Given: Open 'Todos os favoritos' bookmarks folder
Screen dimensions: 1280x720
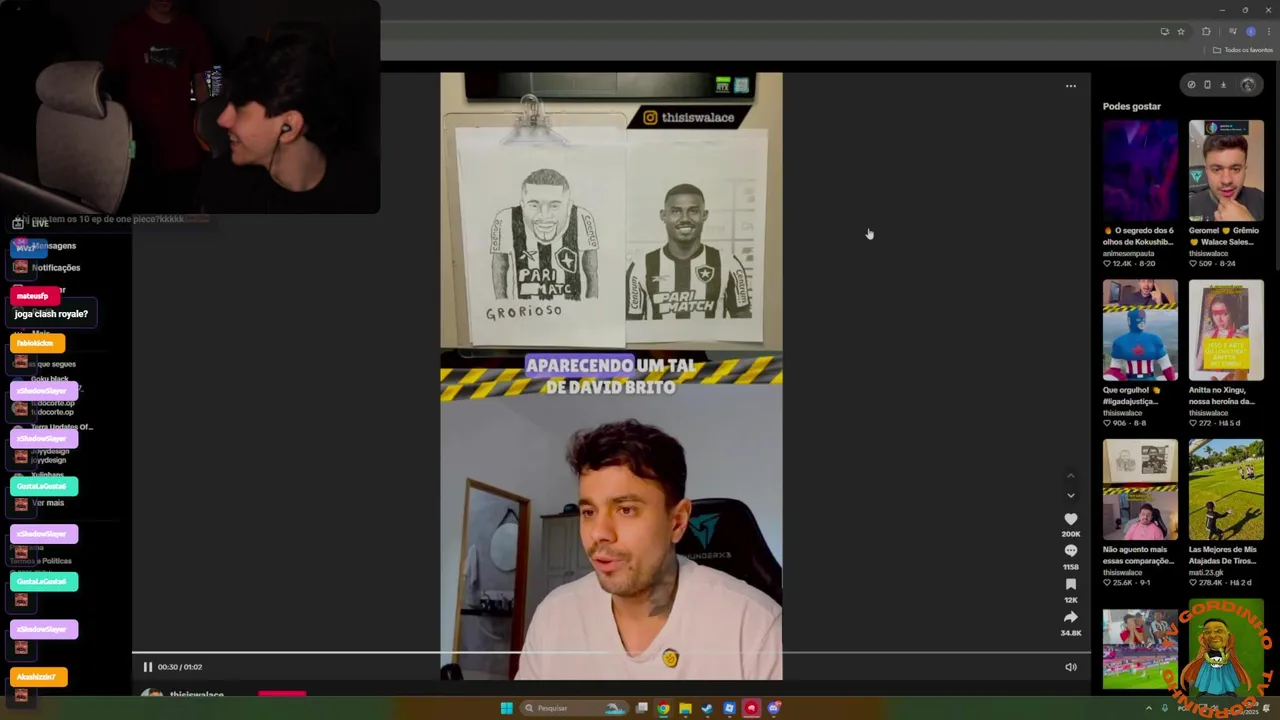Looking at the screenshot, I should click(x=1243, y=50).
